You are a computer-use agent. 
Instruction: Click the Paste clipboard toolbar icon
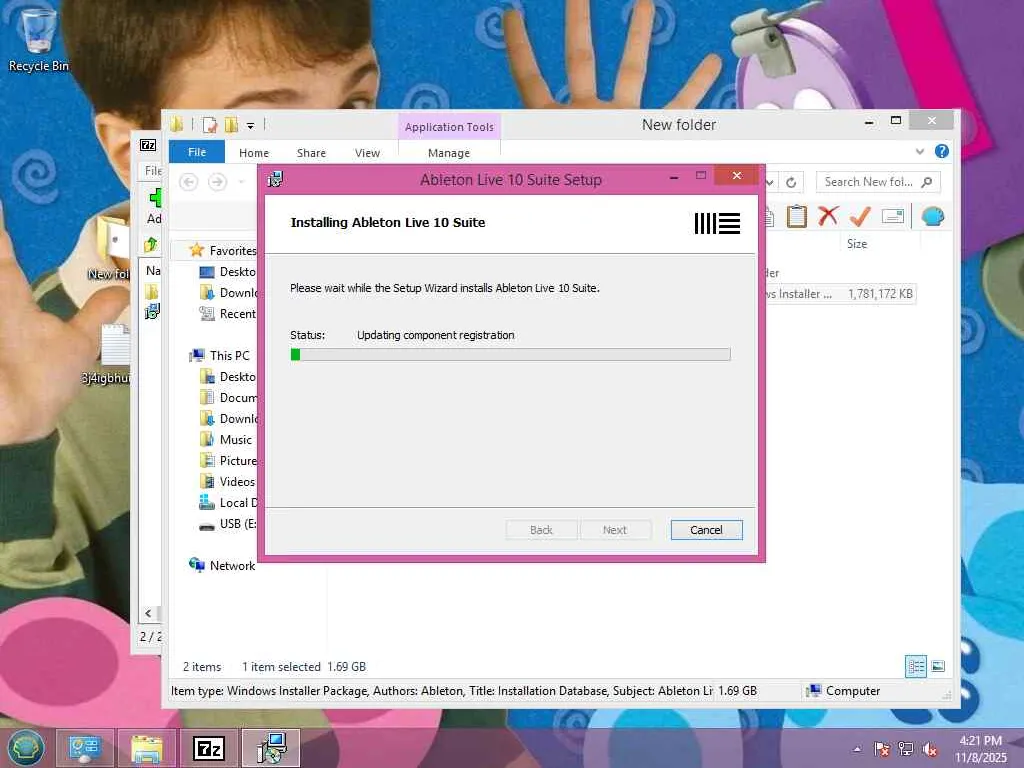tap(797, 216)
